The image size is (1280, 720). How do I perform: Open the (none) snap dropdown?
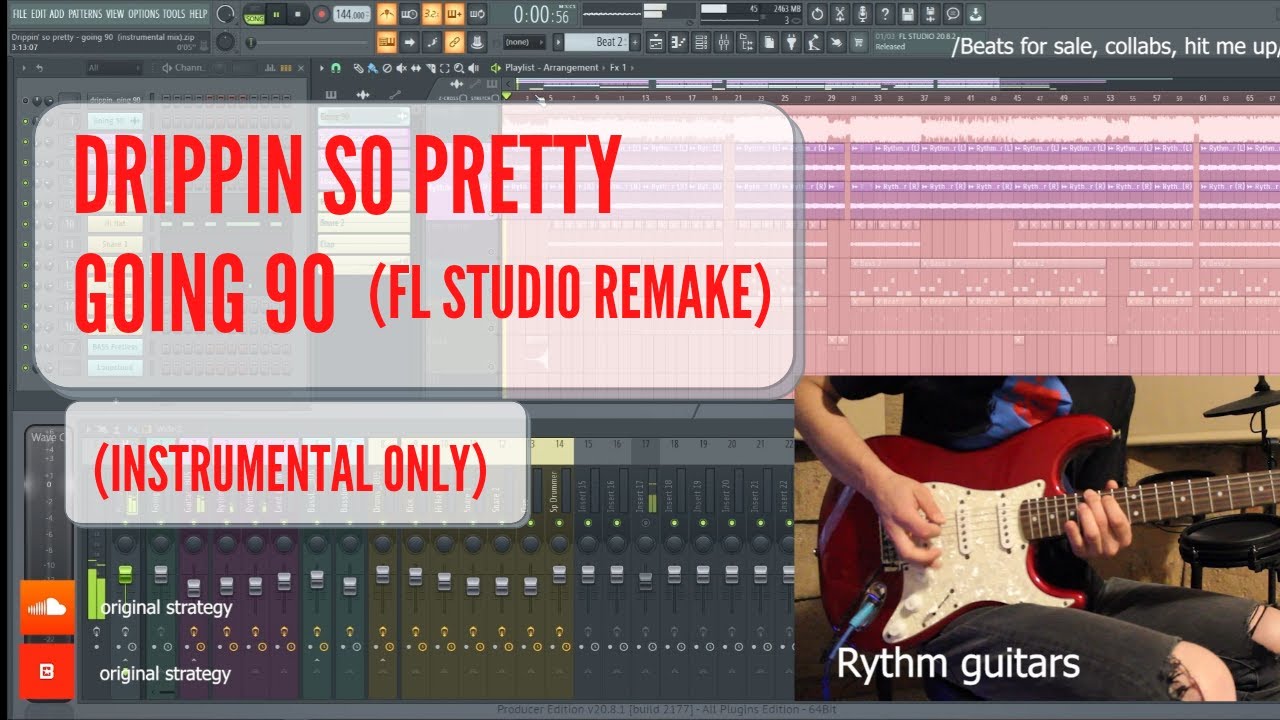(x=525, y=42)
